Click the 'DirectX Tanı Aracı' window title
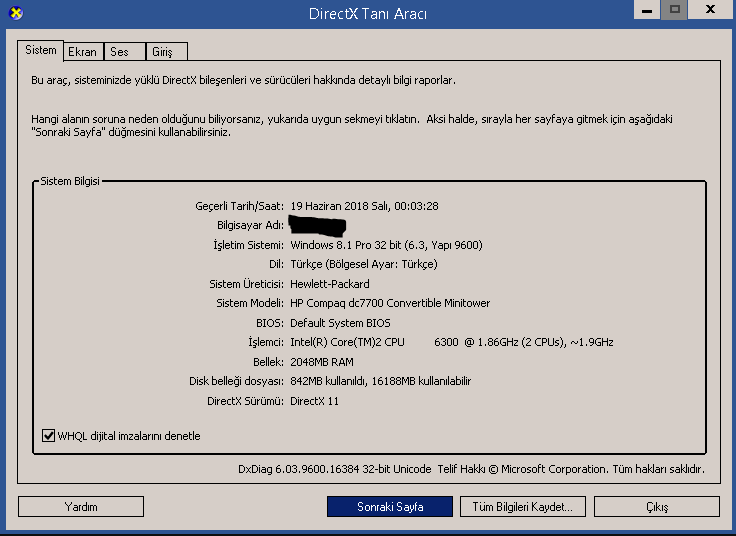736x536 pixels. coord(368,14)
